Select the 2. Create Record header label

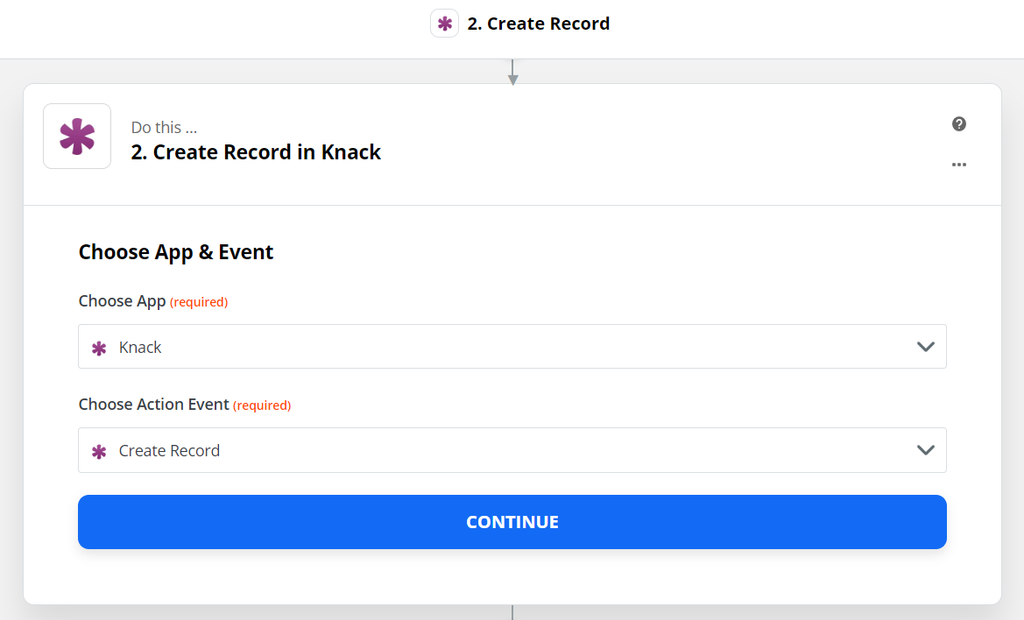540,23
